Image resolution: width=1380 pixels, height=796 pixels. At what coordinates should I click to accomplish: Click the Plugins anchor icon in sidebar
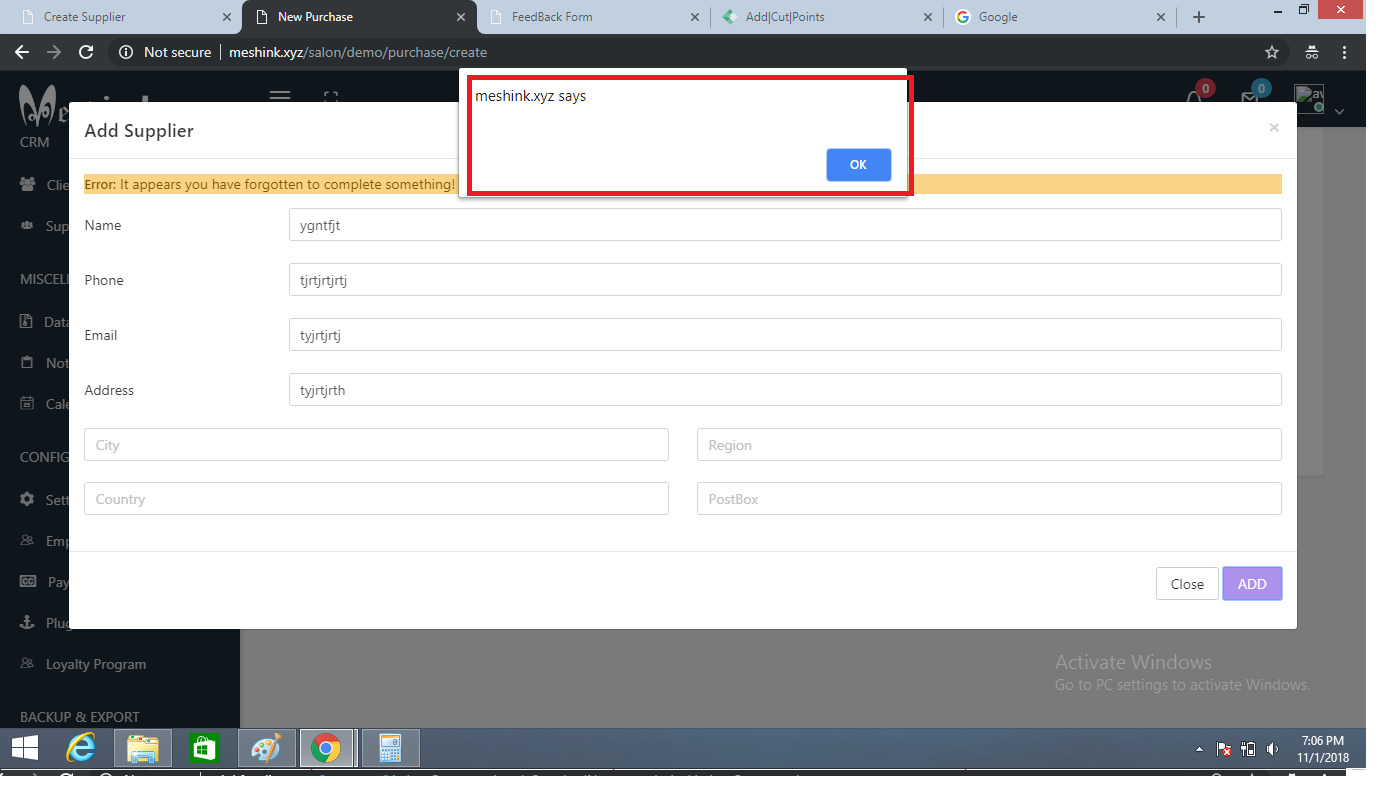pos(27,623)
